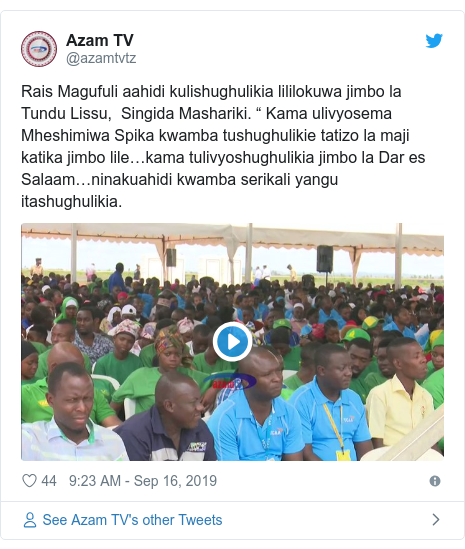
Task: Click the "itashughulikia." last line of the tweet
Action: (71, 202)
